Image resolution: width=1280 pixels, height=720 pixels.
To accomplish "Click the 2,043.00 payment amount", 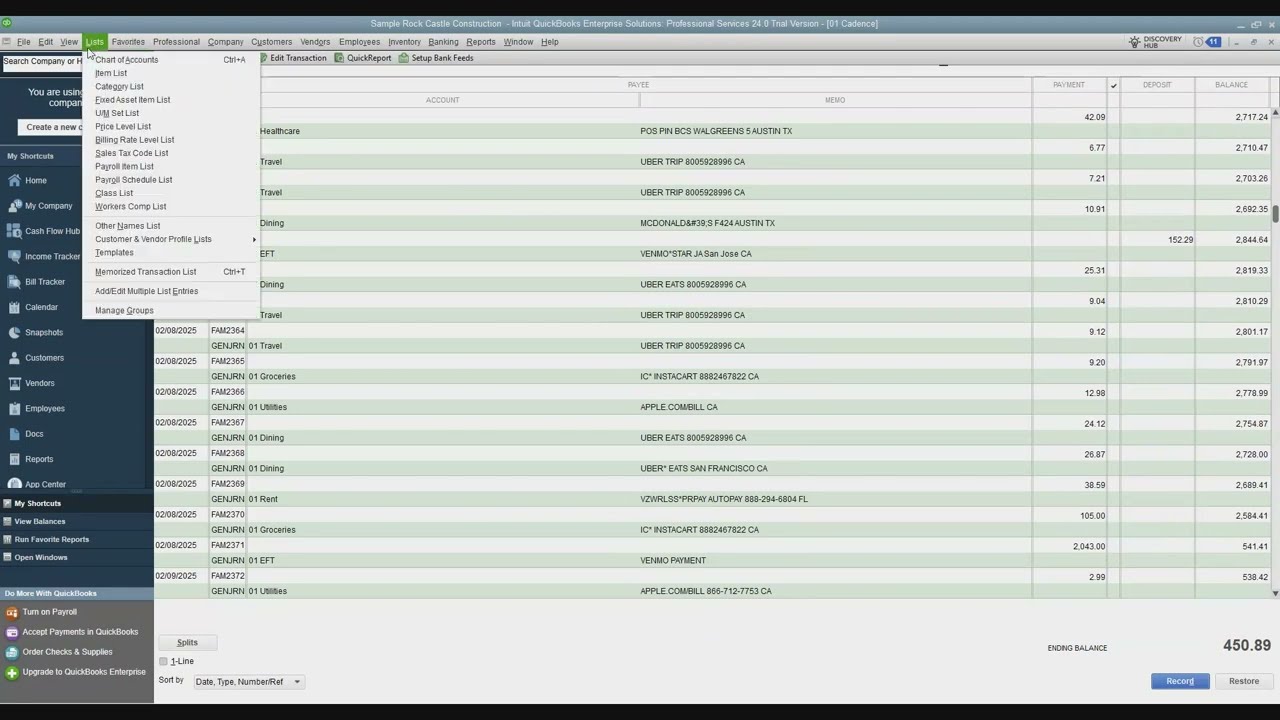I will [1088, 546].
